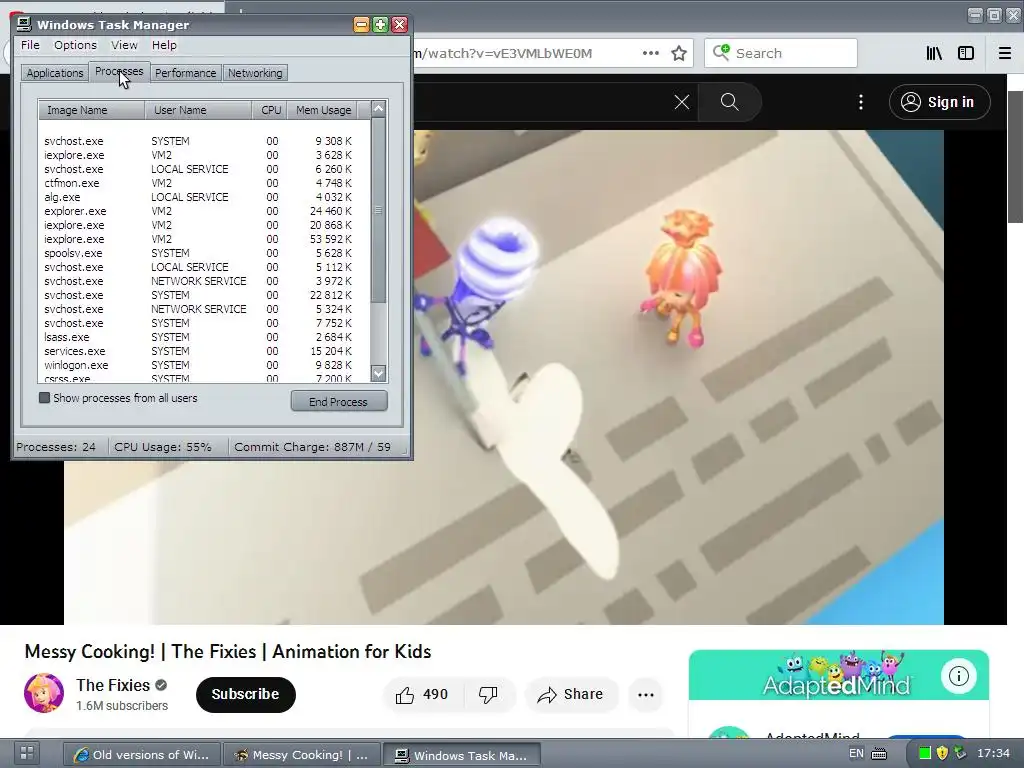Sort processes by User Name column

tap(199, 110)
